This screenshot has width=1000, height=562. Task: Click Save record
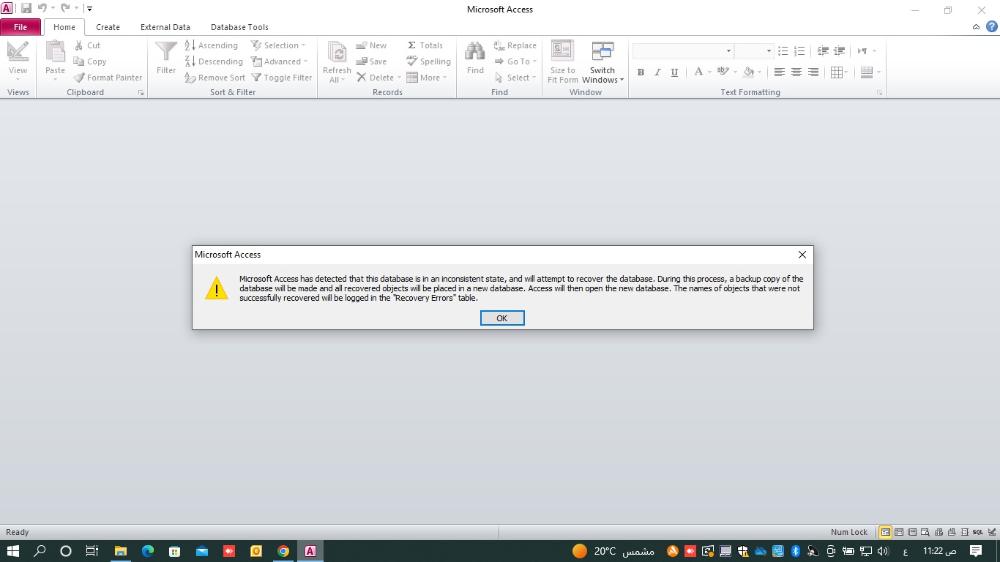[x=371, y=61]
